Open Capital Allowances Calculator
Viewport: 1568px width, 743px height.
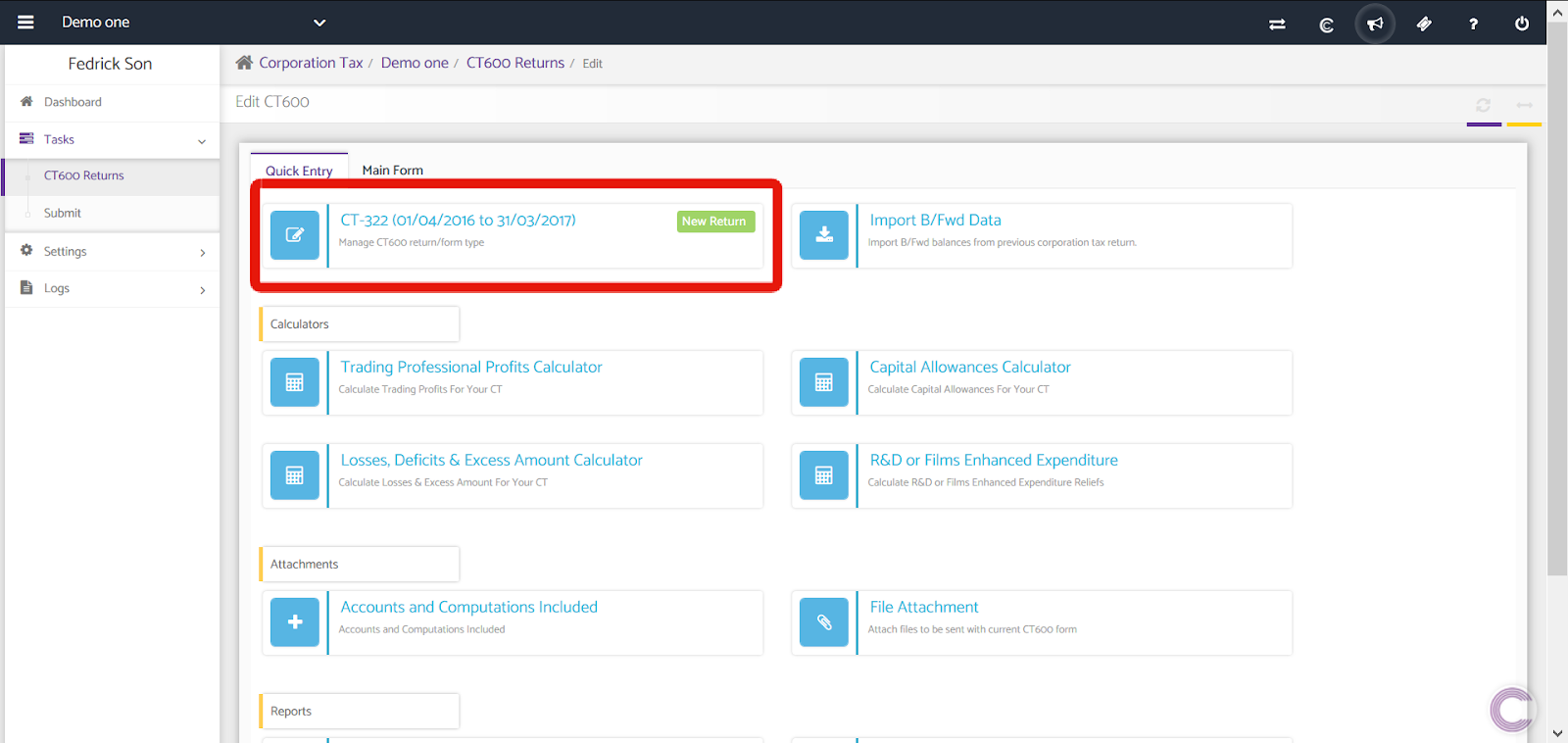970,368
